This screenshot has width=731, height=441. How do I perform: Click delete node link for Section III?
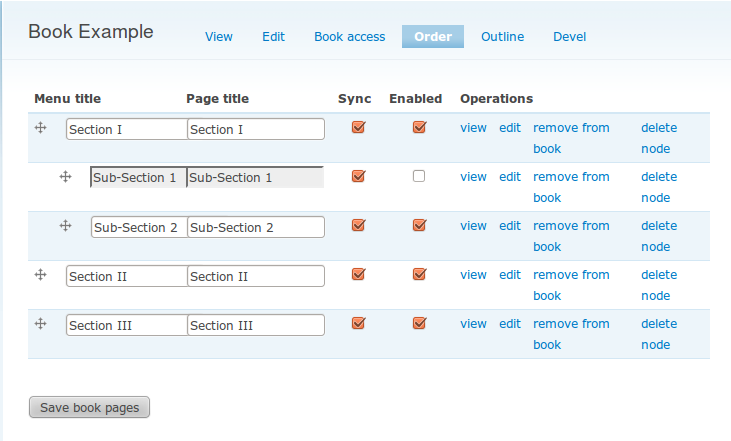pos(659,334)
